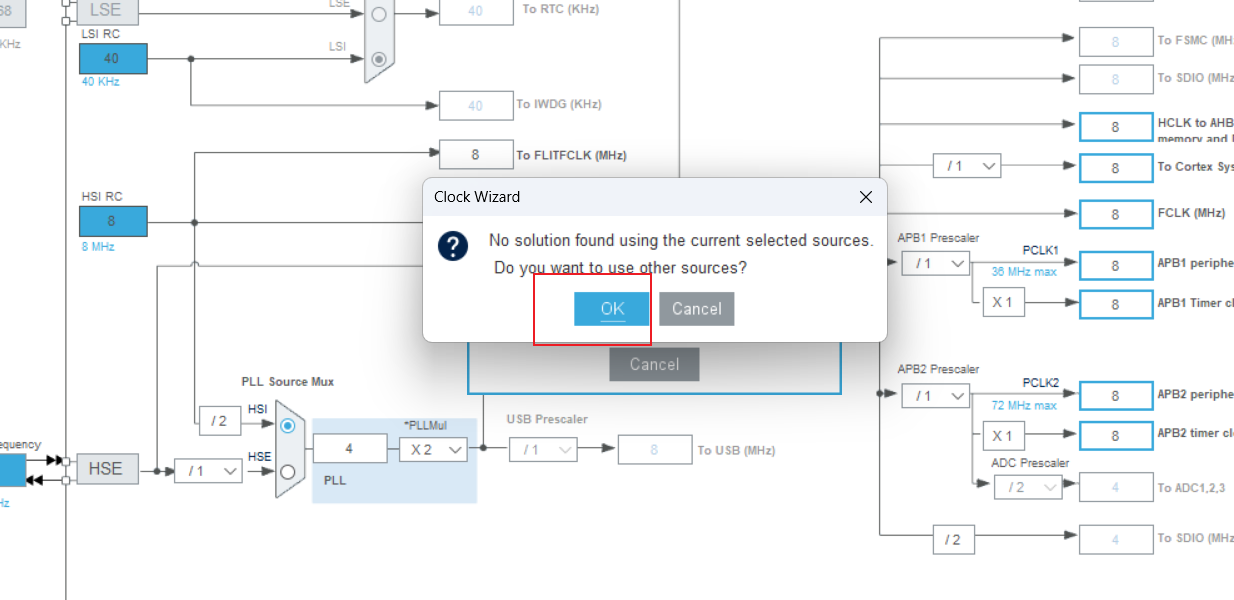Click the / 2 divider before PLL HSI input
The image size is (1234, 600).
click(220, 421)
